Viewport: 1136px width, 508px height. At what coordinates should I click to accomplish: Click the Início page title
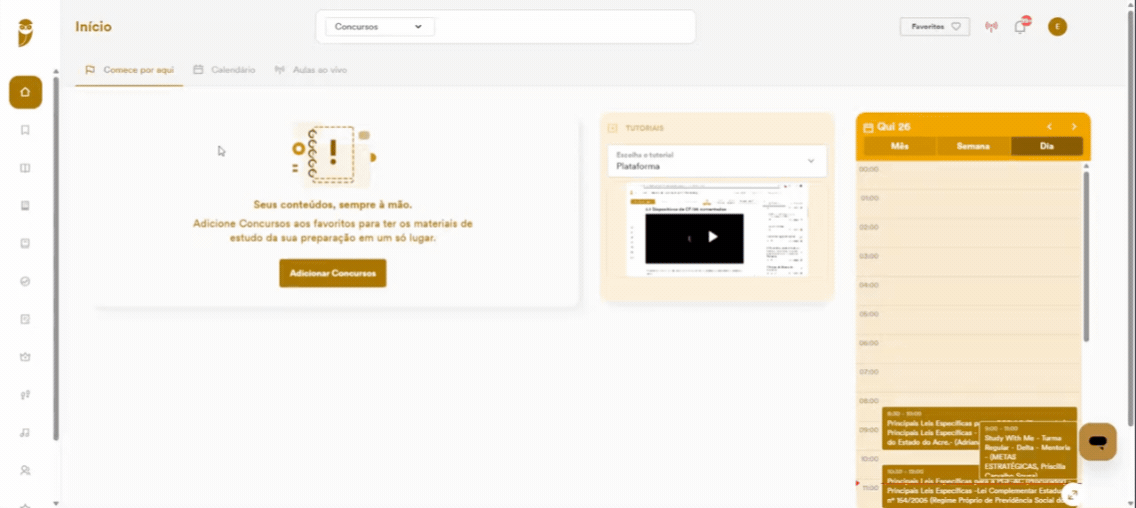coord(93,27)
